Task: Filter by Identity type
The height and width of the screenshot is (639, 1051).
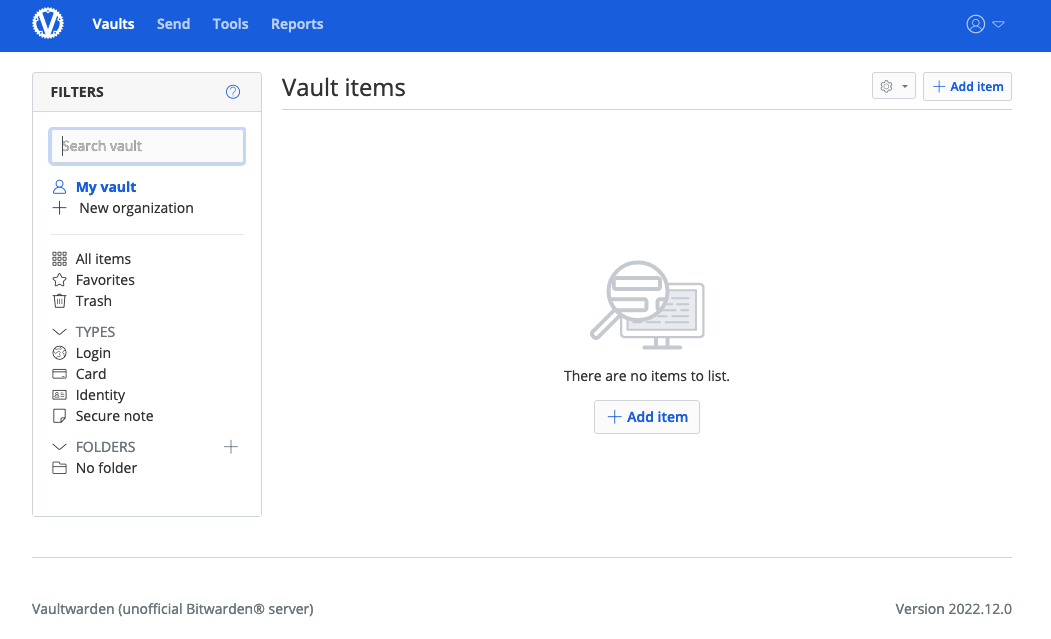Action: click(100, 395)
